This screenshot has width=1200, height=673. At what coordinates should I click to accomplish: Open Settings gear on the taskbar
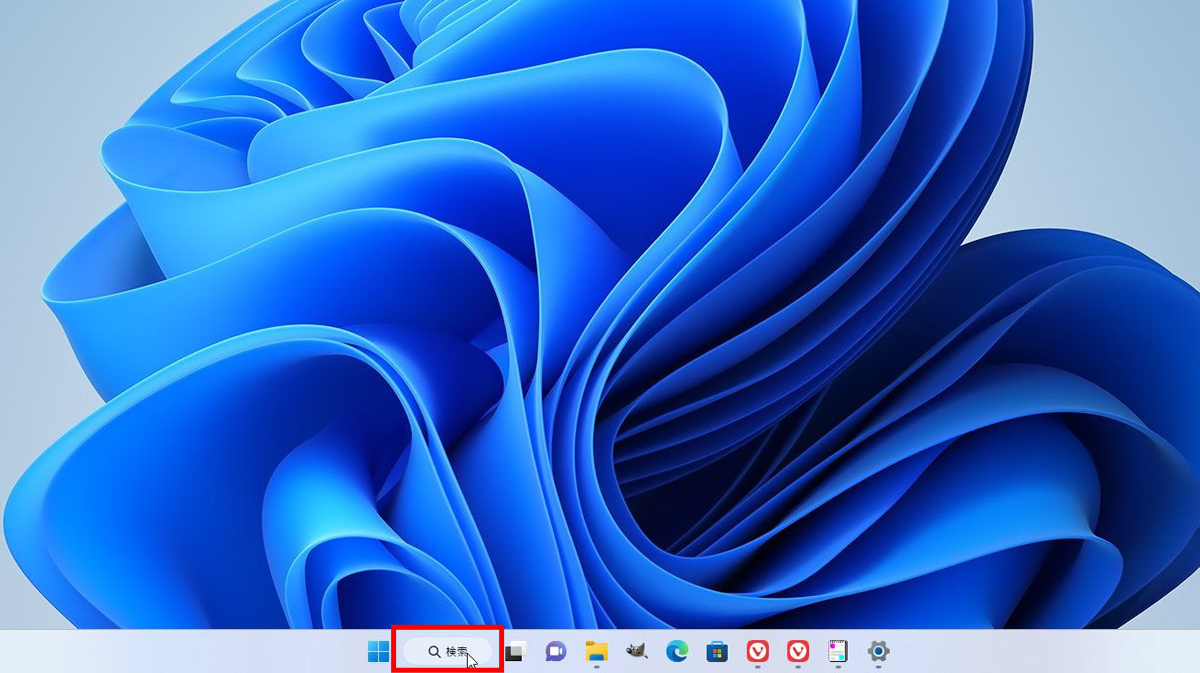pos(878,652)
